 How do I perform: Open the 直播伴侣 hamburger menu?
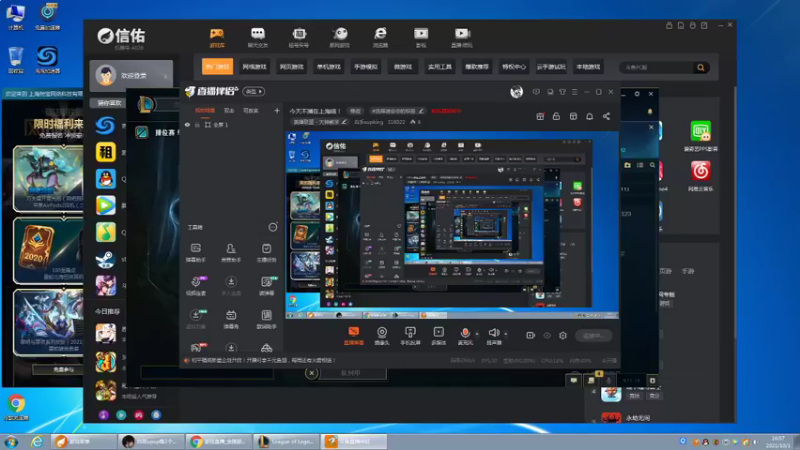(574, 92)
